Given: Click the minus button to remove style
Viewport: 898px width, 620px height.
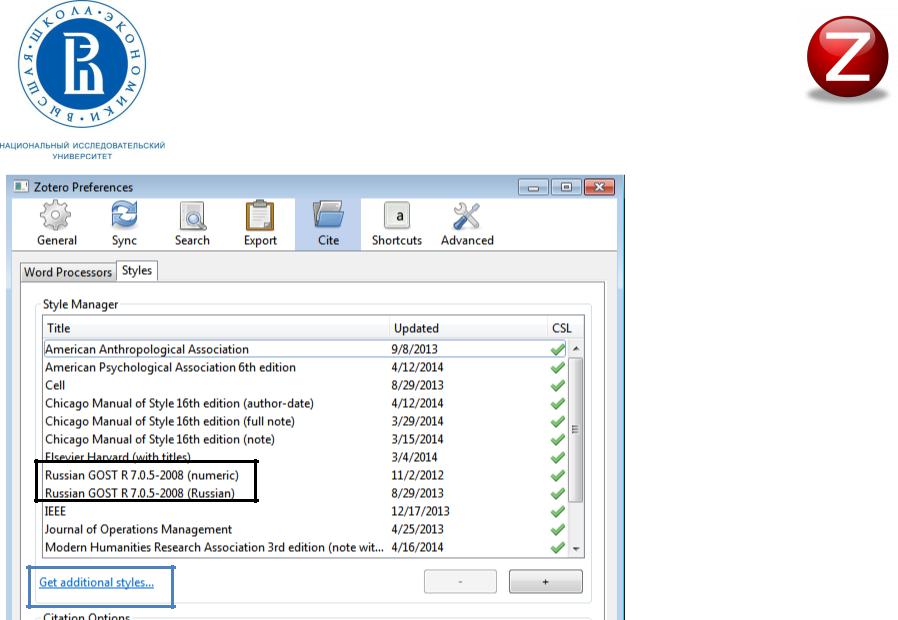Looking at the screenshot, I should coord(460,582).
